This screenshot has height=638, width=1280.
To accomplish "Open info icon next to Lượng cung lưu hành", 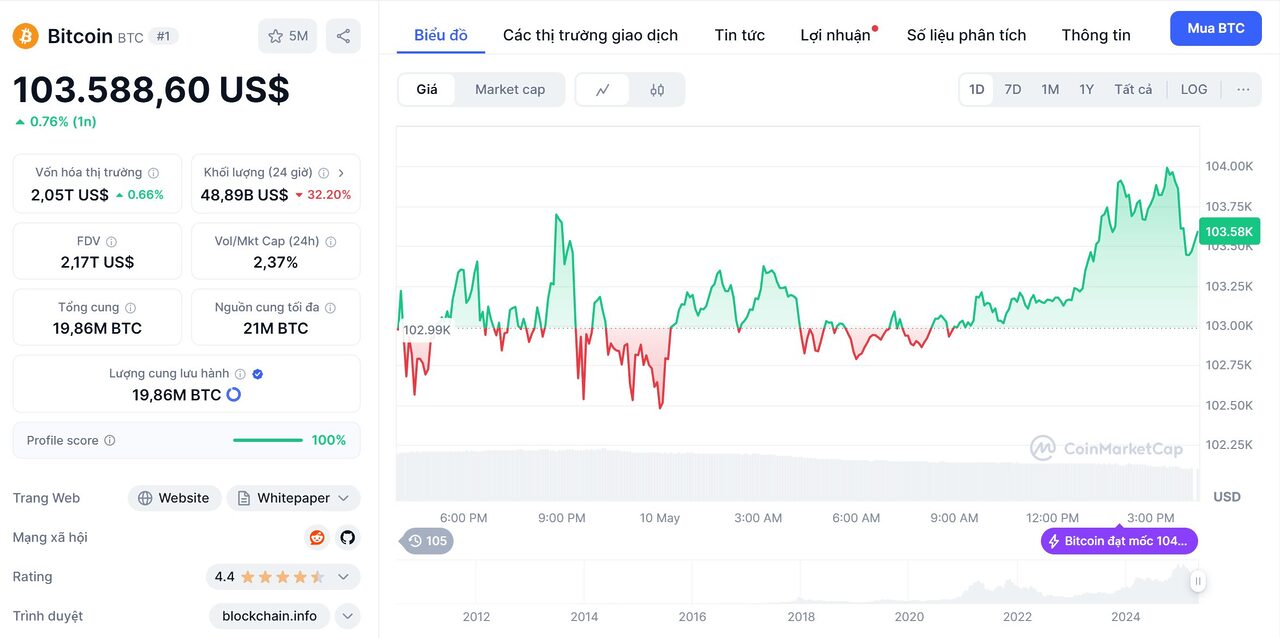I will [240, 374].
